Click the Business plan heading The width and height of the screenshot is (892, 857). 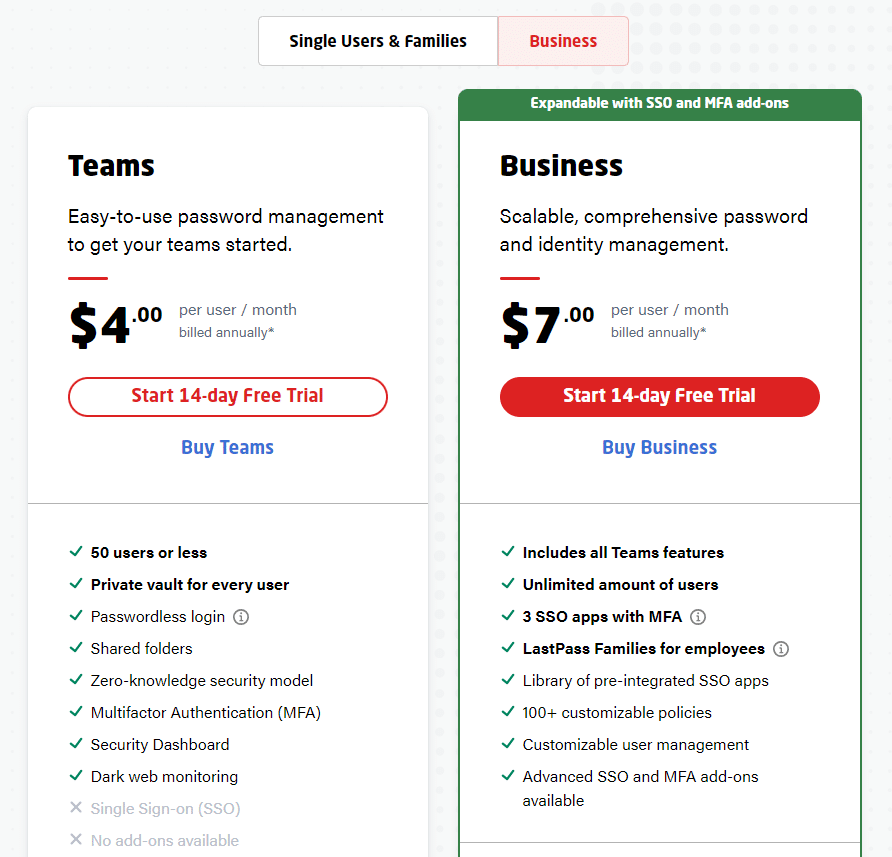pos(561,166)
